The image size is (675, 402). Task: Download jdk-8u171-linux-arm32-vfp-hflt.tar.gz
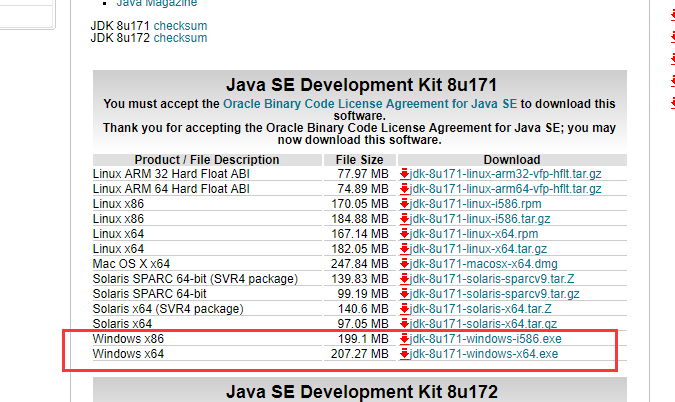[505, 174]
